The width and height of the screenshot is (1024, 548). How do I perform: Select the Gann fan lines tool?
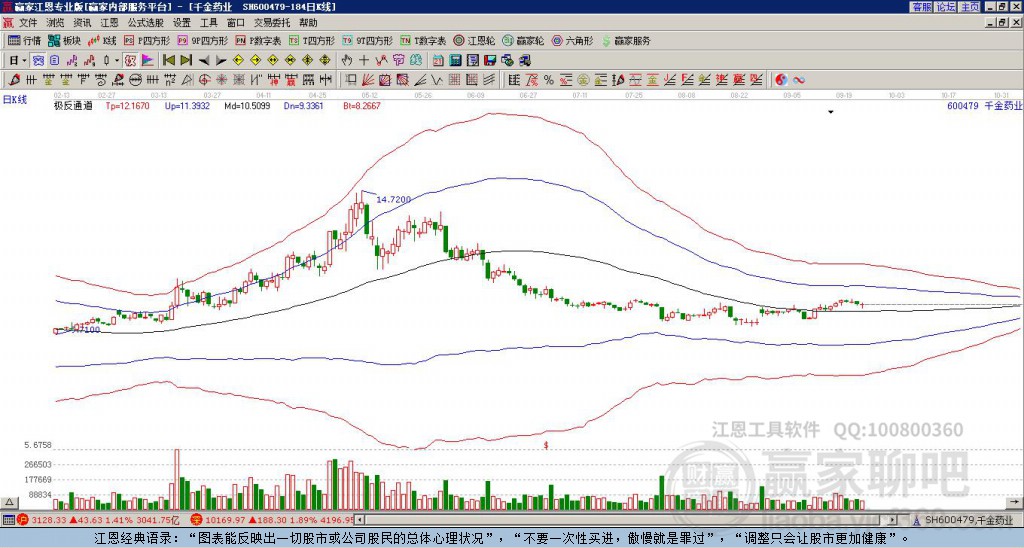(x=368, y=80)
